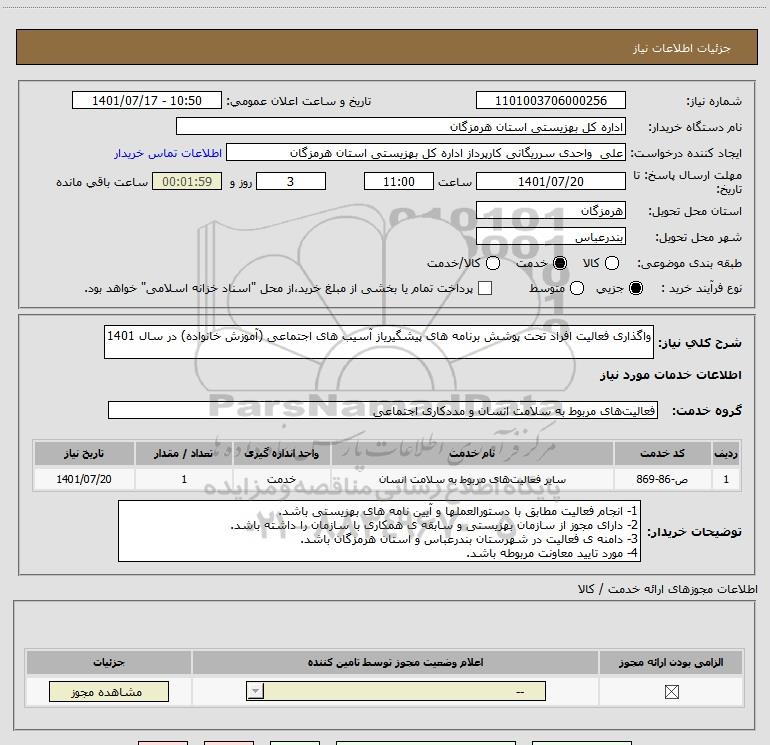Click the service name cell سایر فعالیت‌های مربوط به سلامت انسان
Image resolution: width=770 pixels, height=745 pixels.
click(472, 479)
